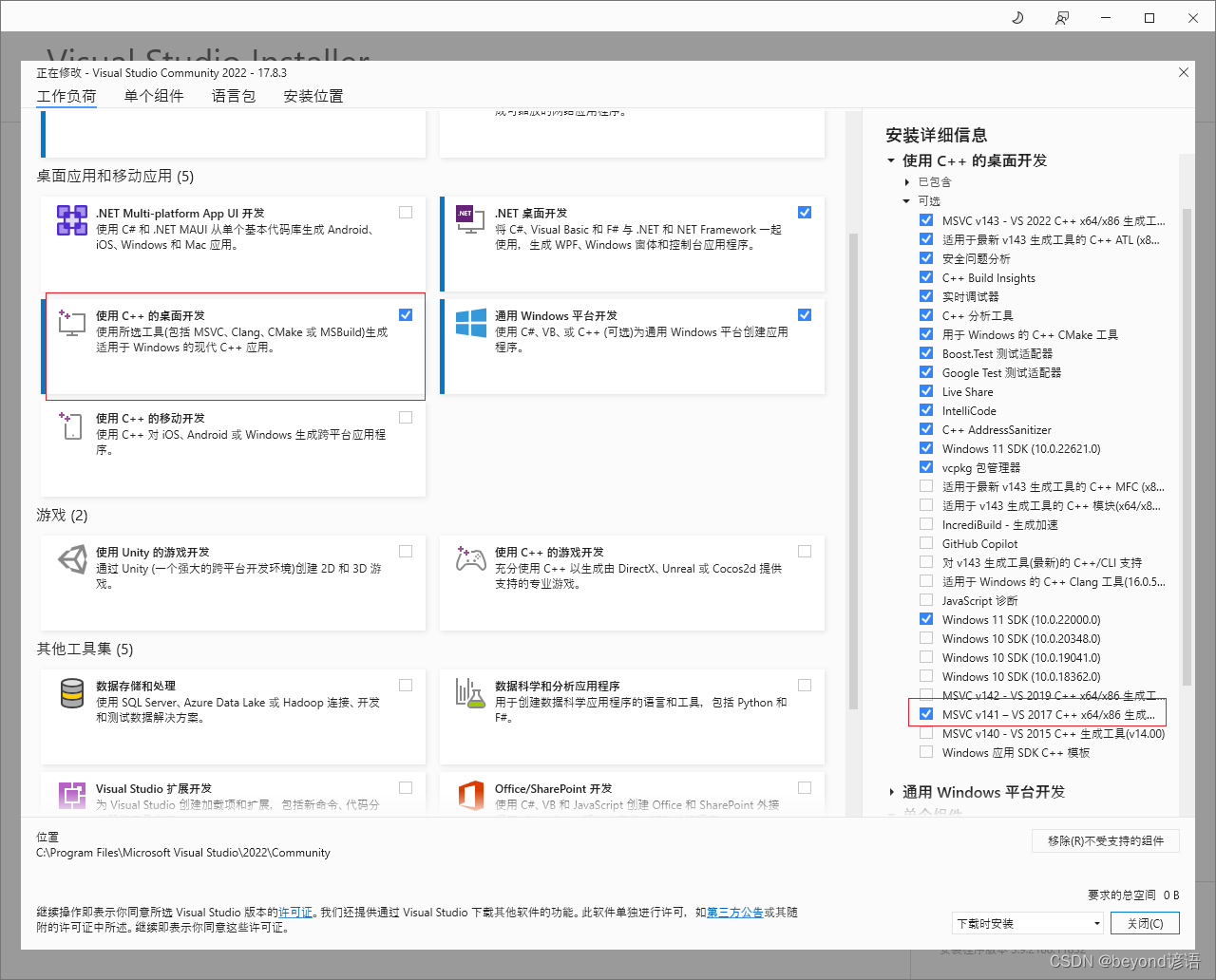
Task: Check the 使用 Unity 的游戏开发 workload
Action: pyautogui.click(x=406, y=552)
